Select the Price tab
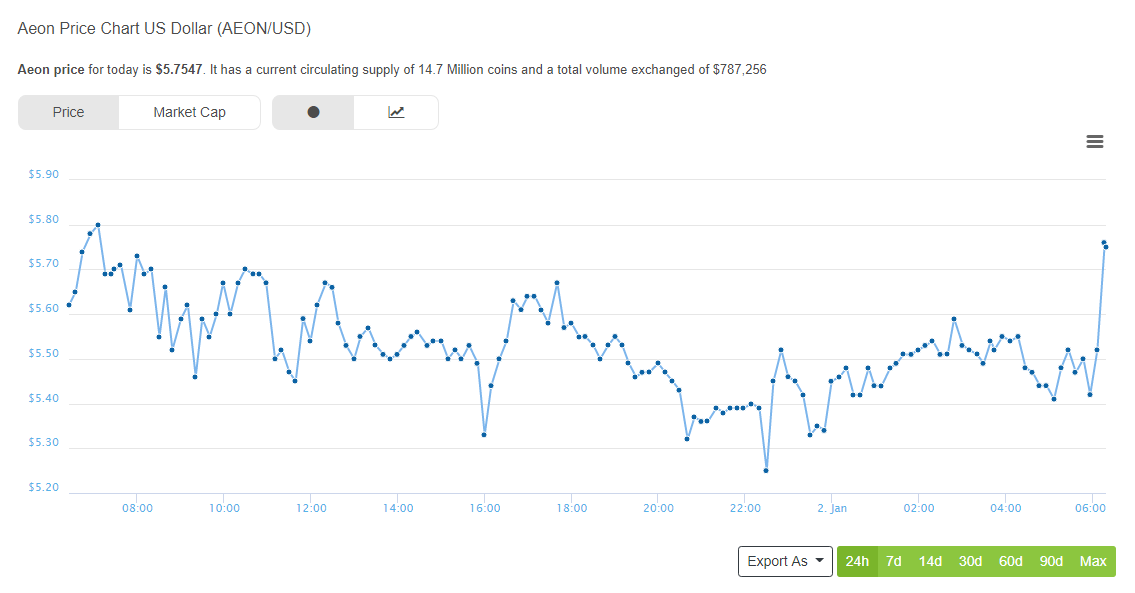 (x=68, y=112)
